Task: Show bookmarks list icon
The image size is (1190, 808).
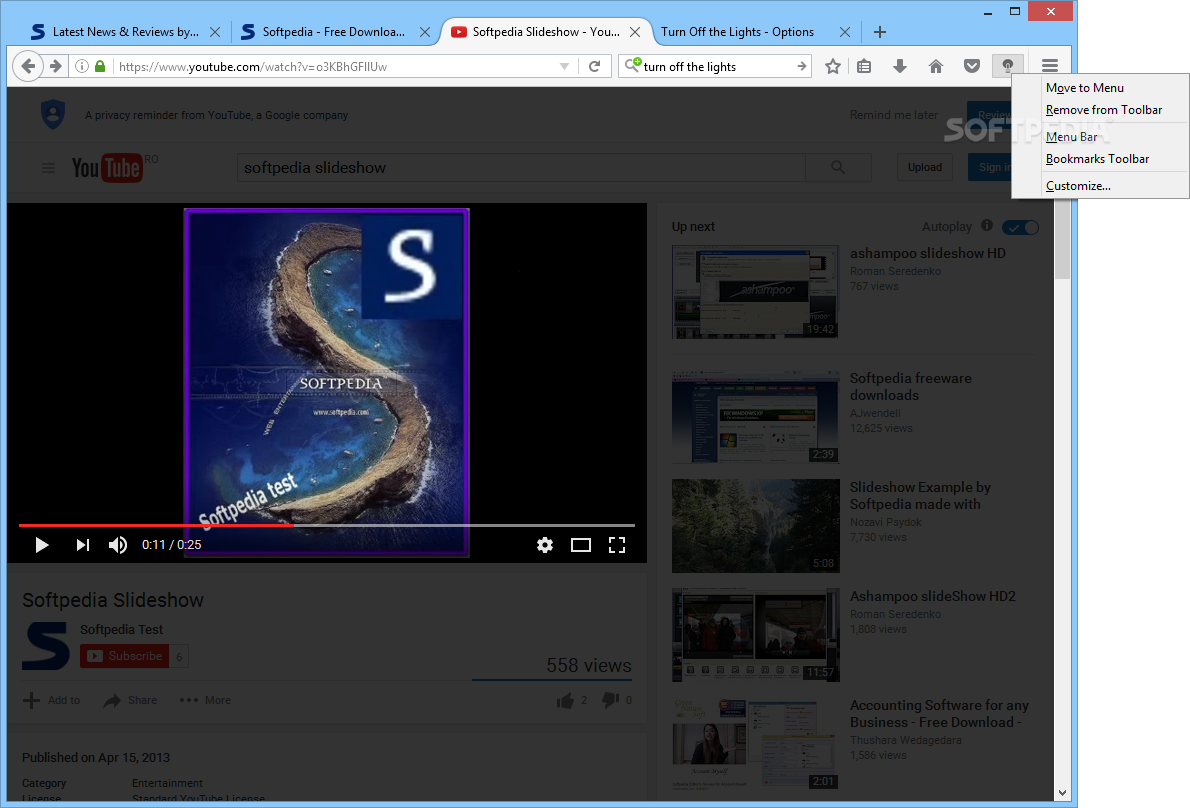Action: [x=864, y=66]
